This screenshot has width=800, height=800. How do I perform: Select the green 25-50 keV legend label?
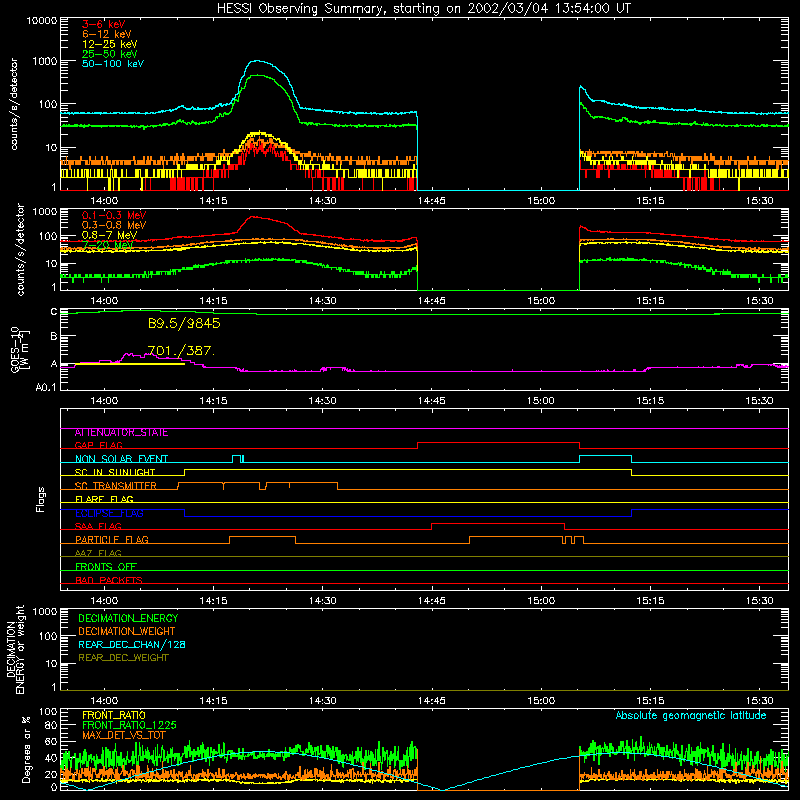click(x=110, y=54)
